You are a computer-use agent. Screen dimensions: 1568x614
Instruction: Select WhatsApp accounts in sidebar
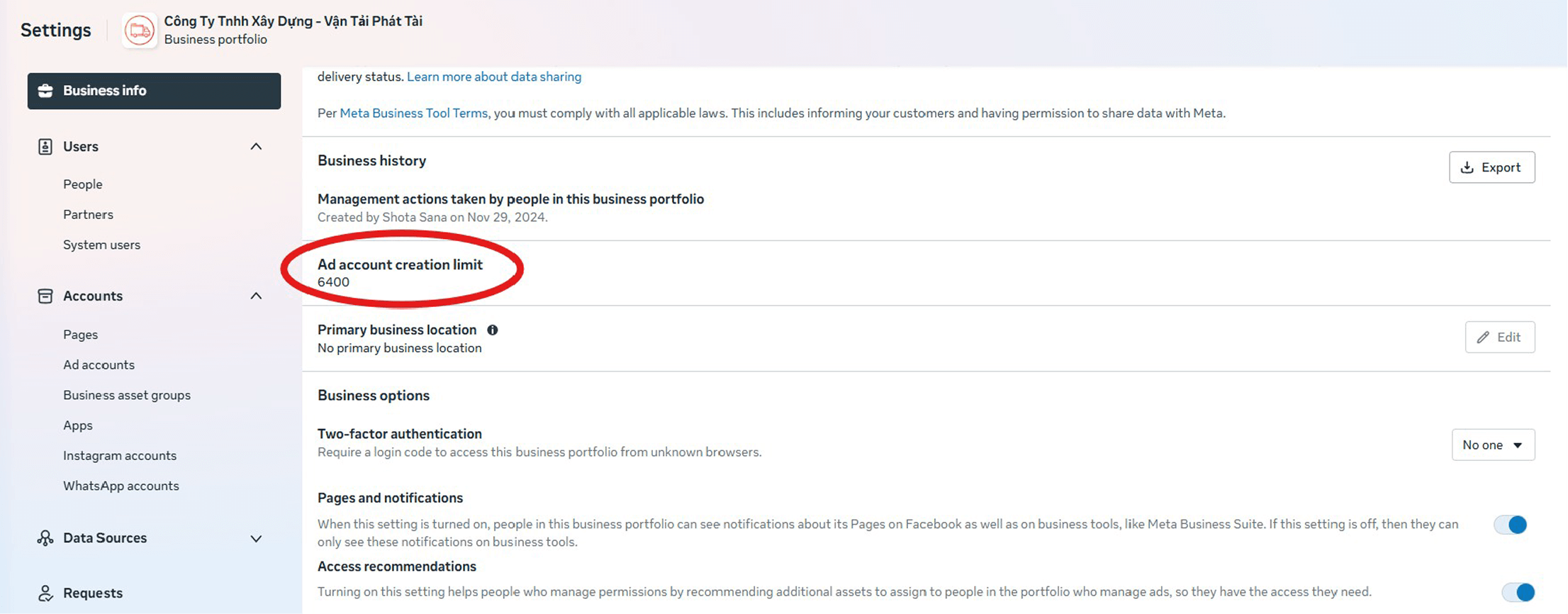click(x=121, y=486)
